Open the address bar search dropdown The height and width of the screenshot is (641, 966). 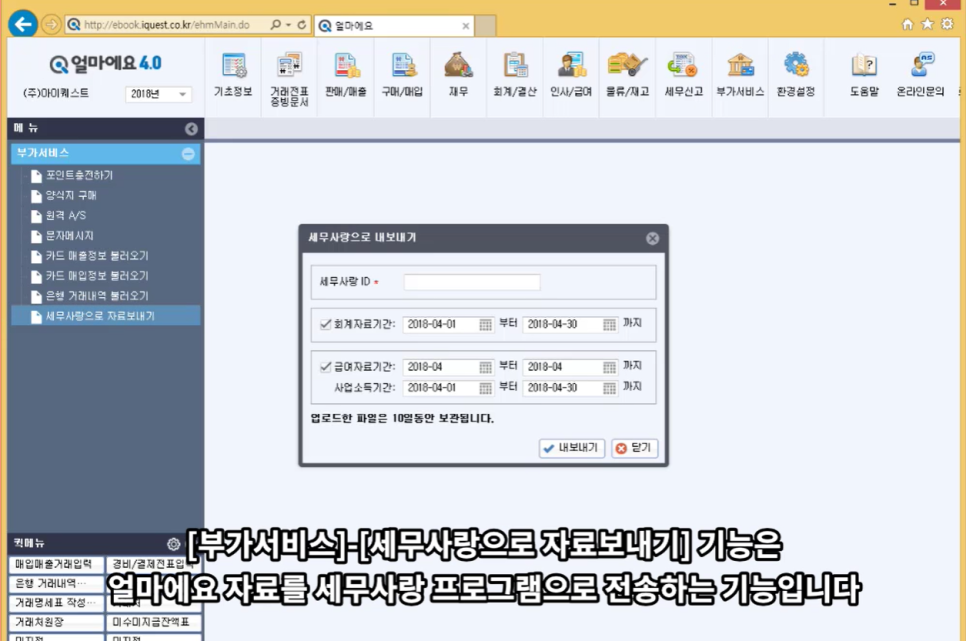[x=288, y=25]
